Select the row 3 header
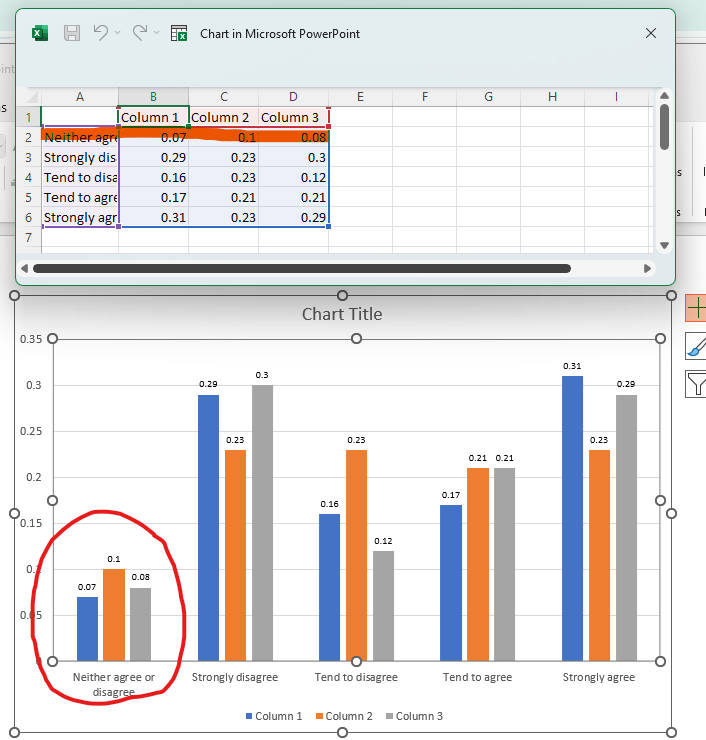This screenshot has width=706, height=740. click(x=28, y=157)
